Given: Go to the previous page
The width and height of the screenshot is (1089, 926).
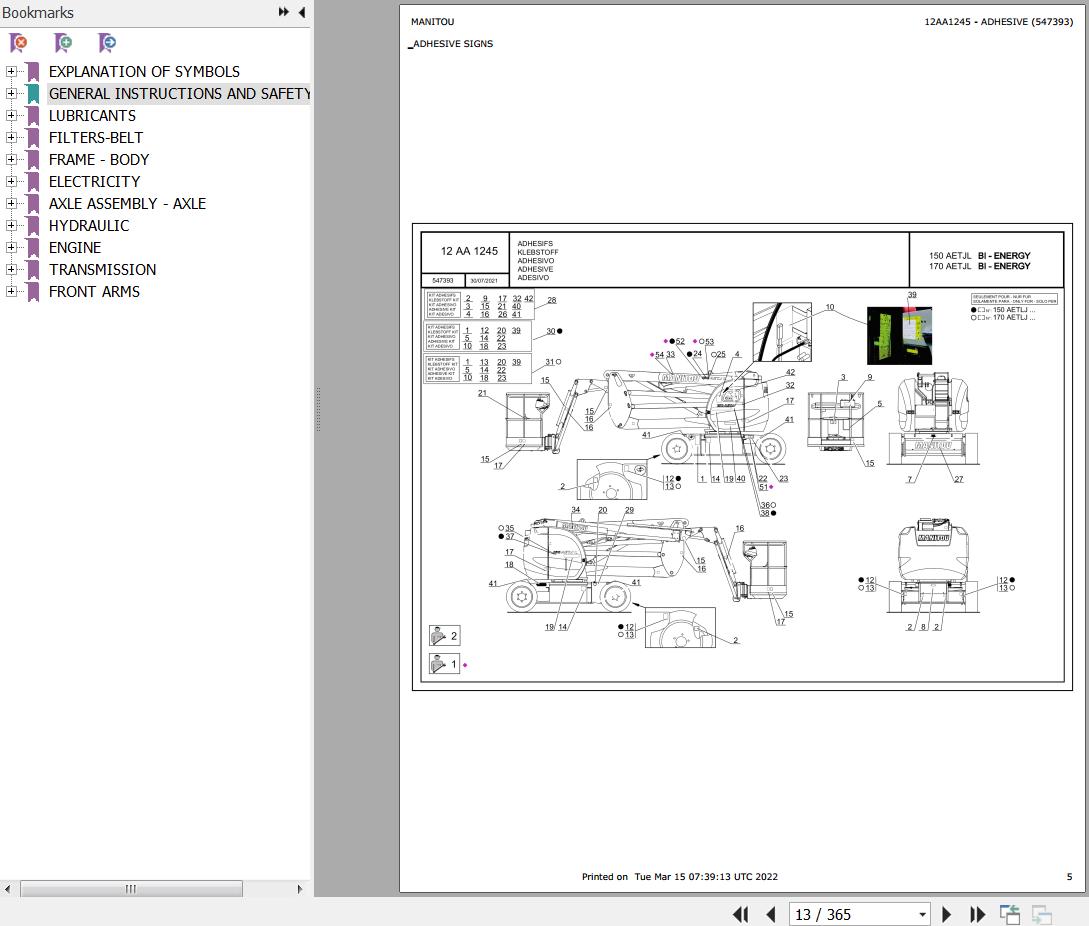Looking at the screenshot, I should coord(770,914).
